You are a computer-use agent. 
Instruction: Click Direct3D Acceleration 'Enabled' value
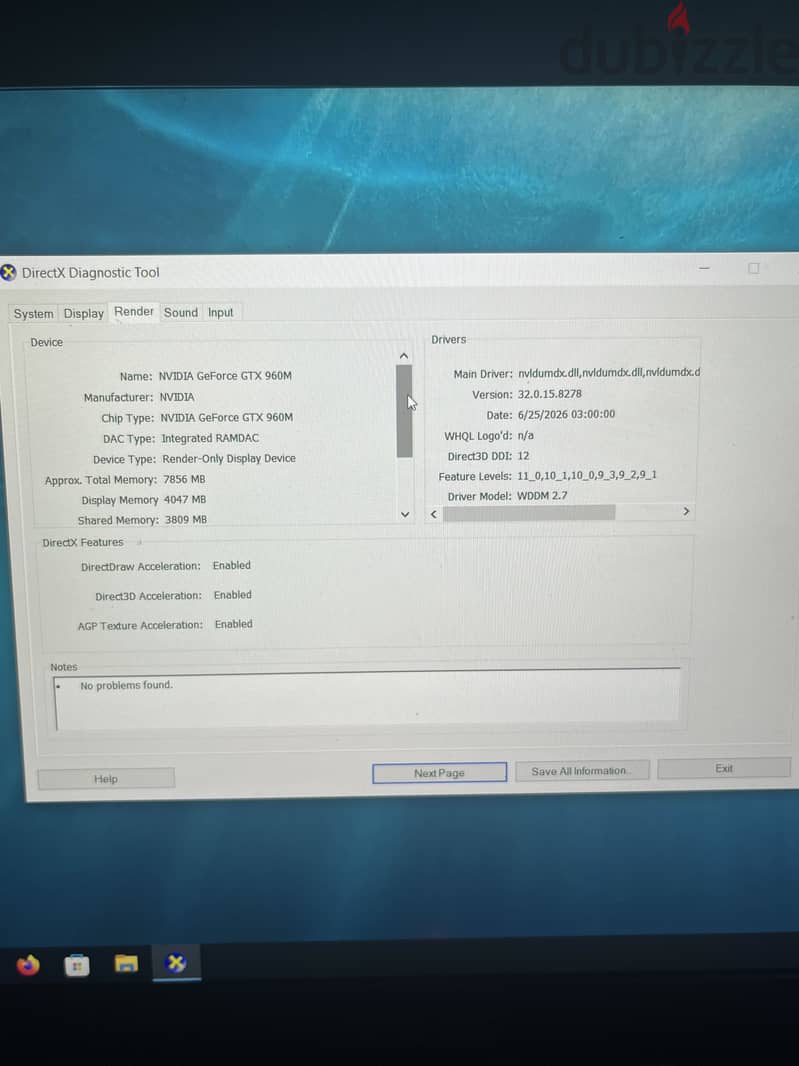233,595
